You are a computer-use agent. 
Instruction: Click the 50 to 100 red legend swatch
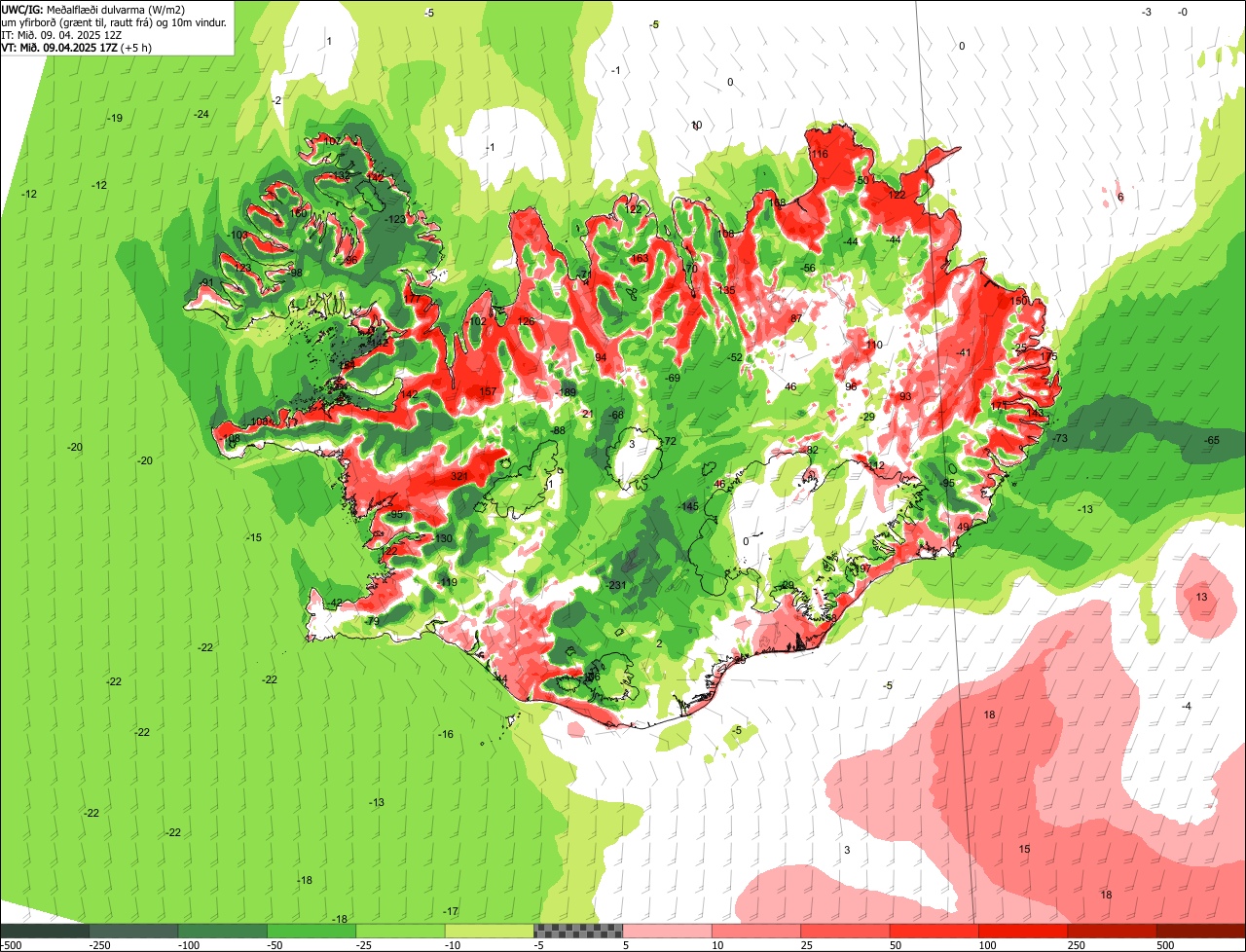pyautogui.click(x=934, y=932)
